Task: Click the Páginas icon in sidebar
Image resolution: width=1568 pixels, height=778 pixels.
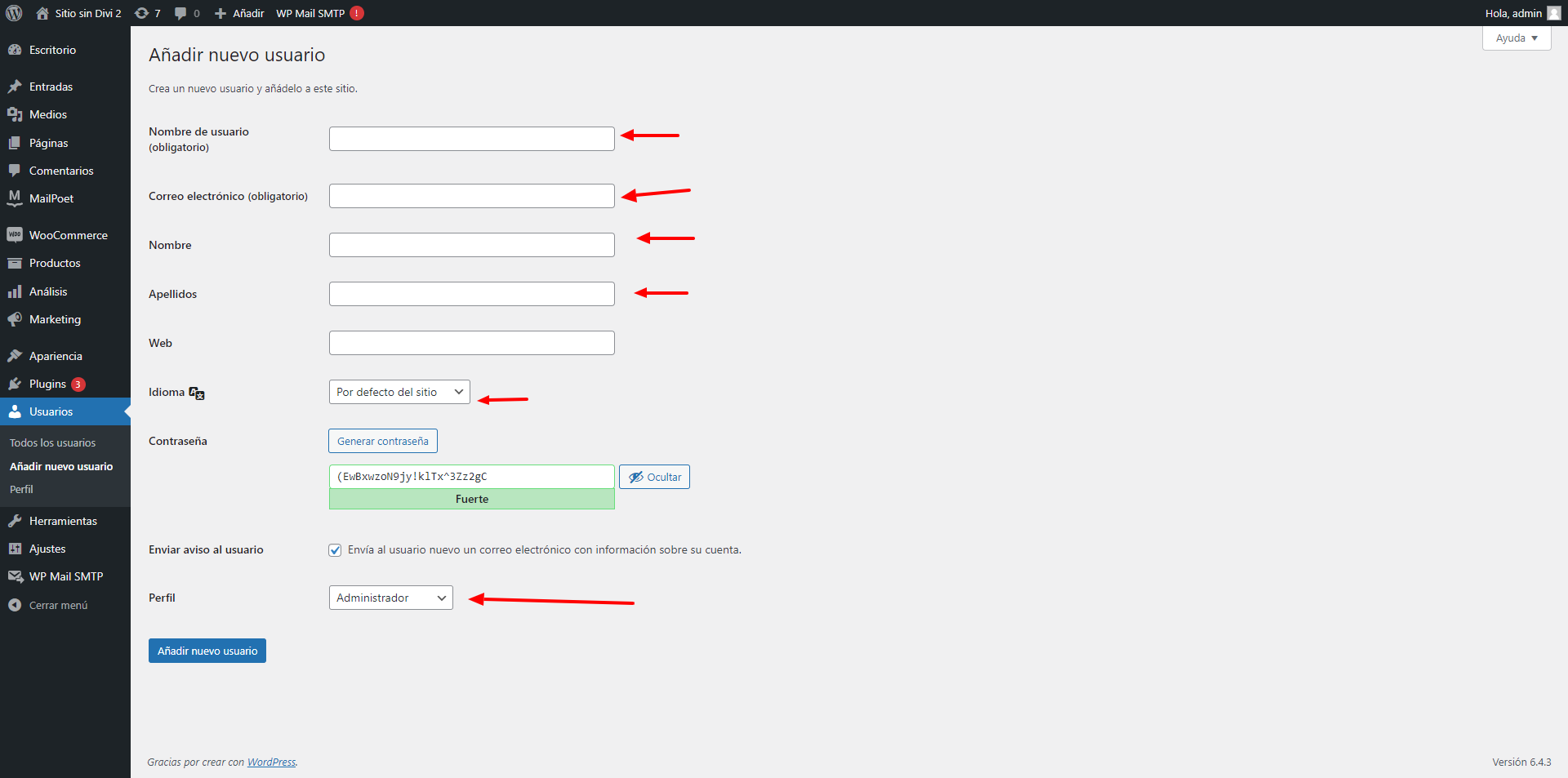Action: (15, 143)
